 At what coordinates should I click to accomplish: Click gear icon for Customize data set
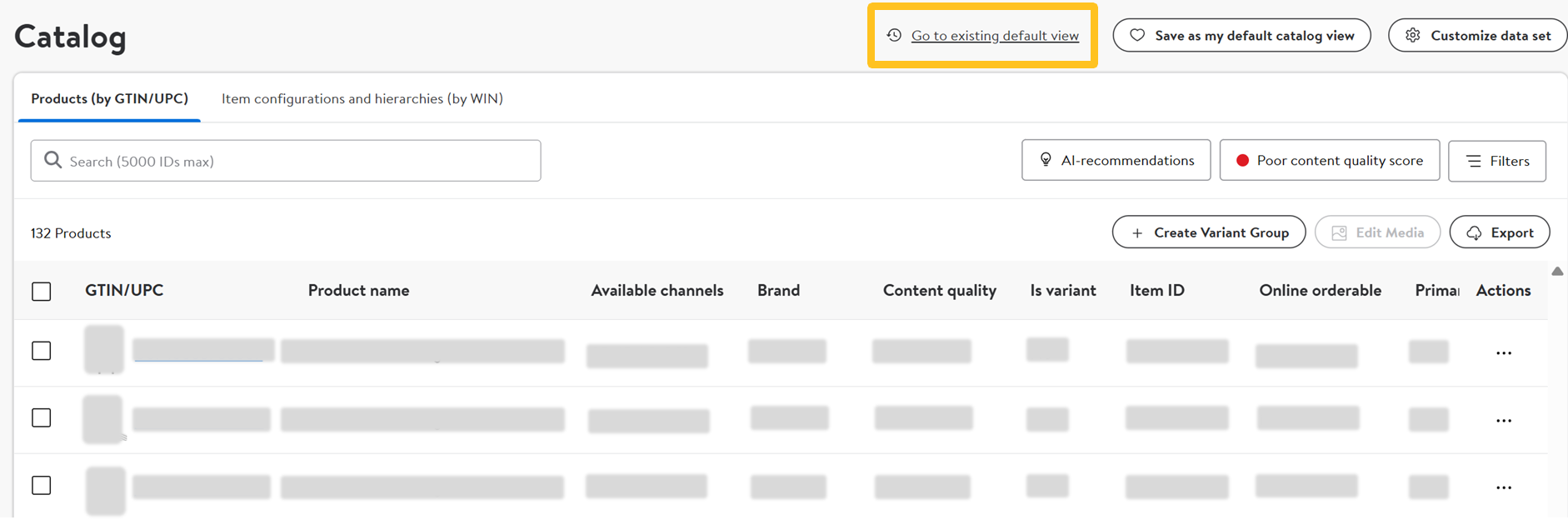(x=1413, y=35)
